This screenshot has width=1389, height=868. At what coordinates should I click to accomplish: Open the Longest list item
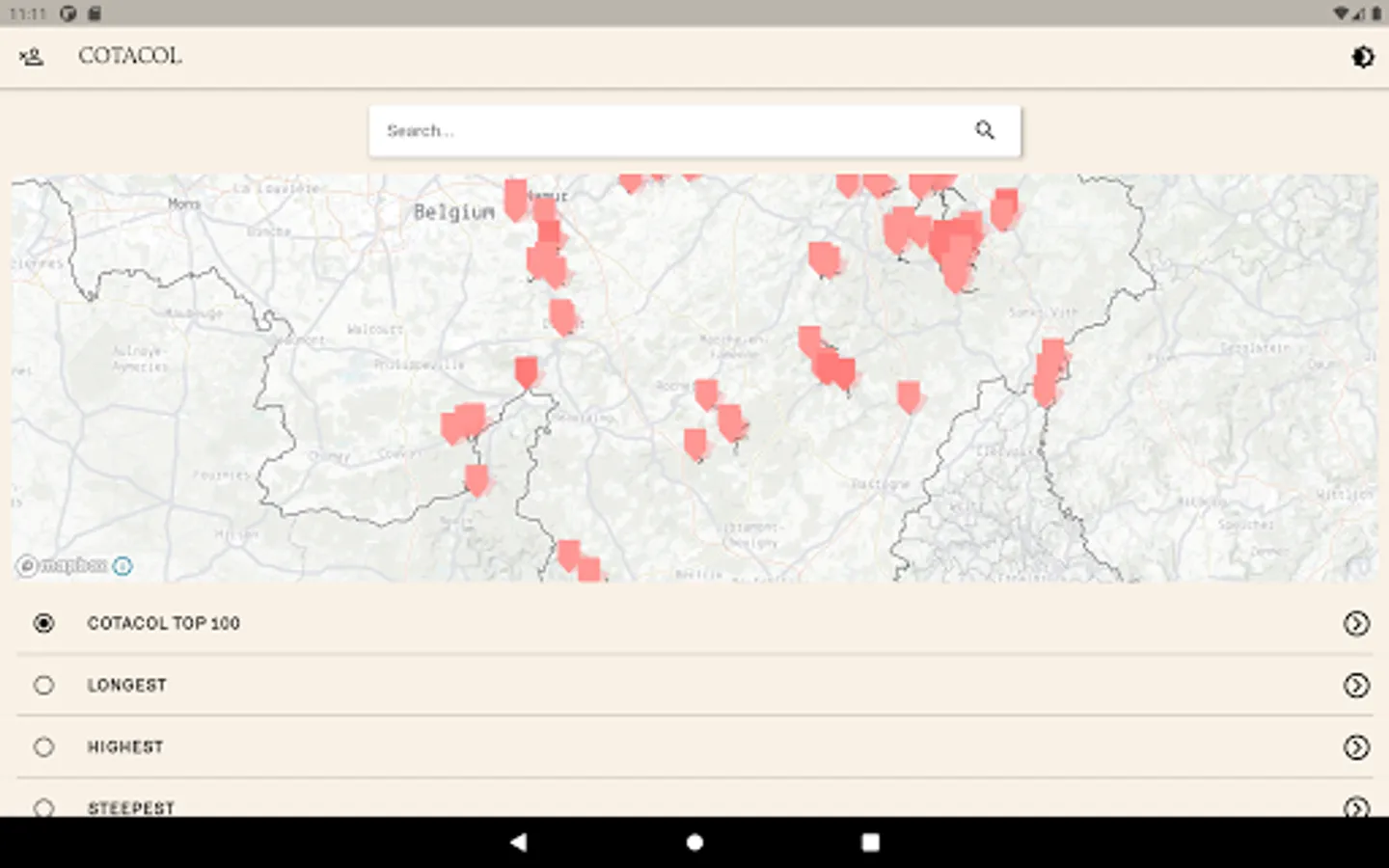tap(126, 685)
